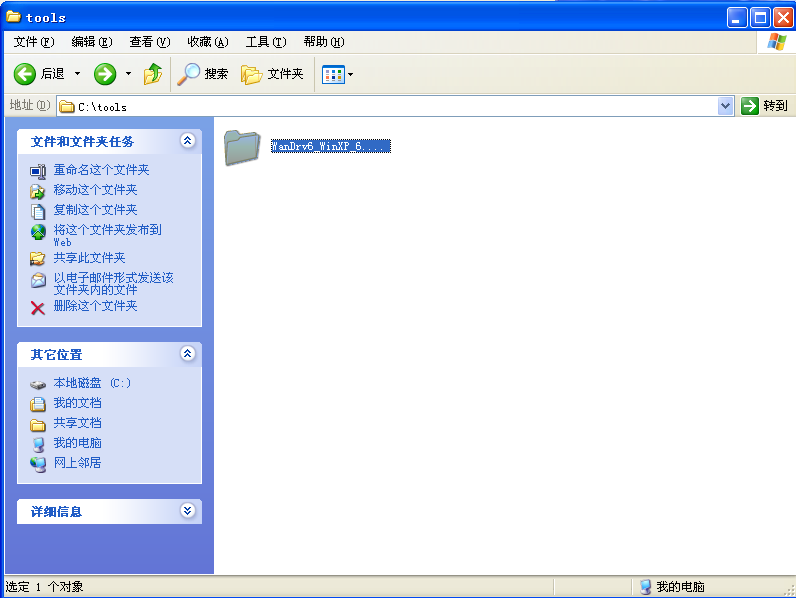The height and width of the screenshot is (598, 796).
Task: Click the email envelope icon
Action: coord(38,280)
